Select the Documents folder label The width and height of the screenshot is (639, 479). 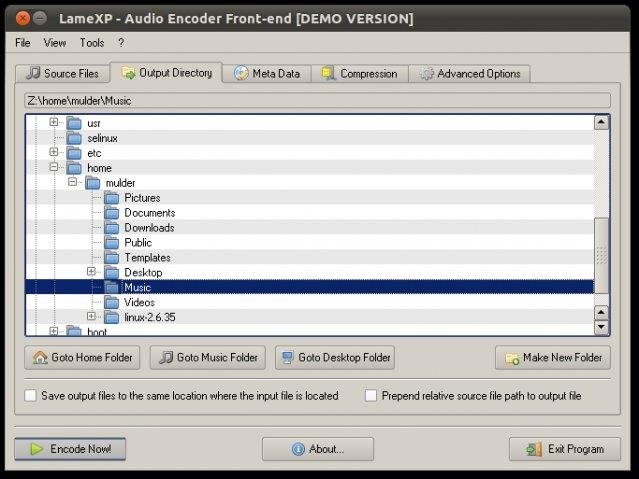click(150, 213)
